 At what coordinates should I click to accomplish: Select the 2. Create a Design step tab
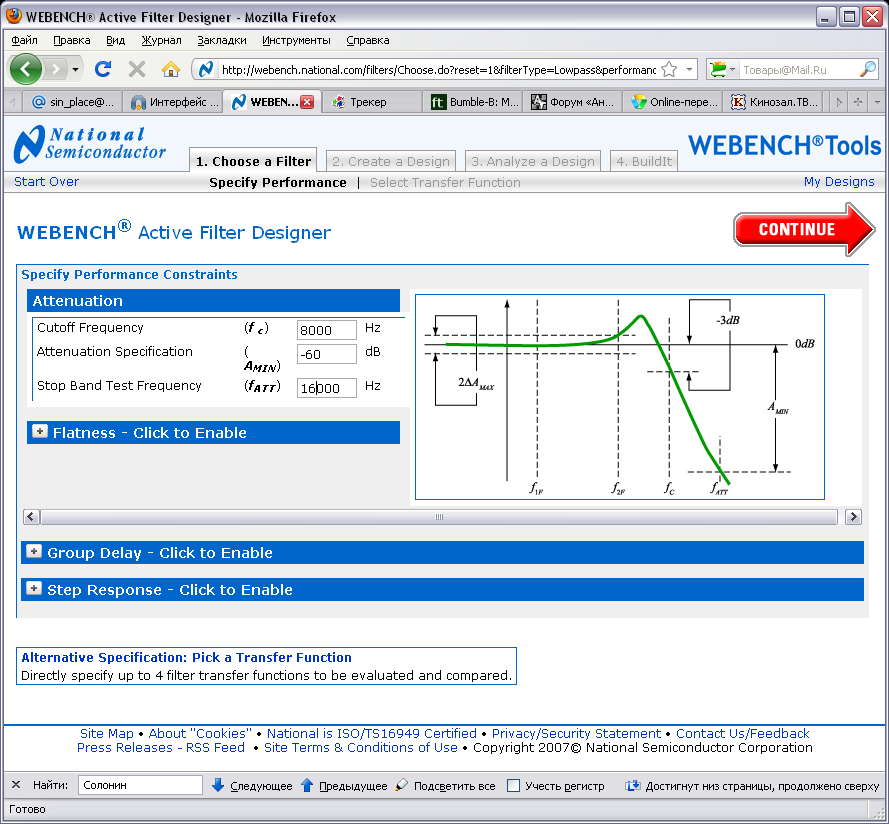[391, 161]
